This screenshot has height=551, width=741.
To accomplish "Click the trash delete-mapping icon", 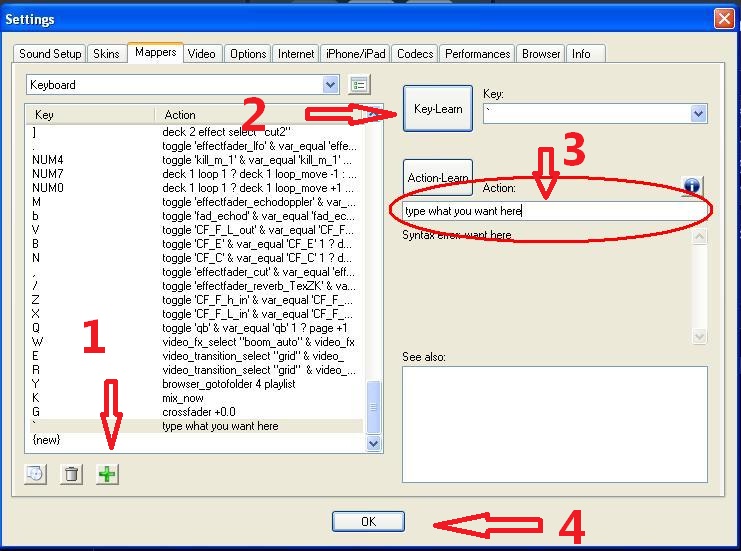I will pyautogui.click(x=71, y=474).
